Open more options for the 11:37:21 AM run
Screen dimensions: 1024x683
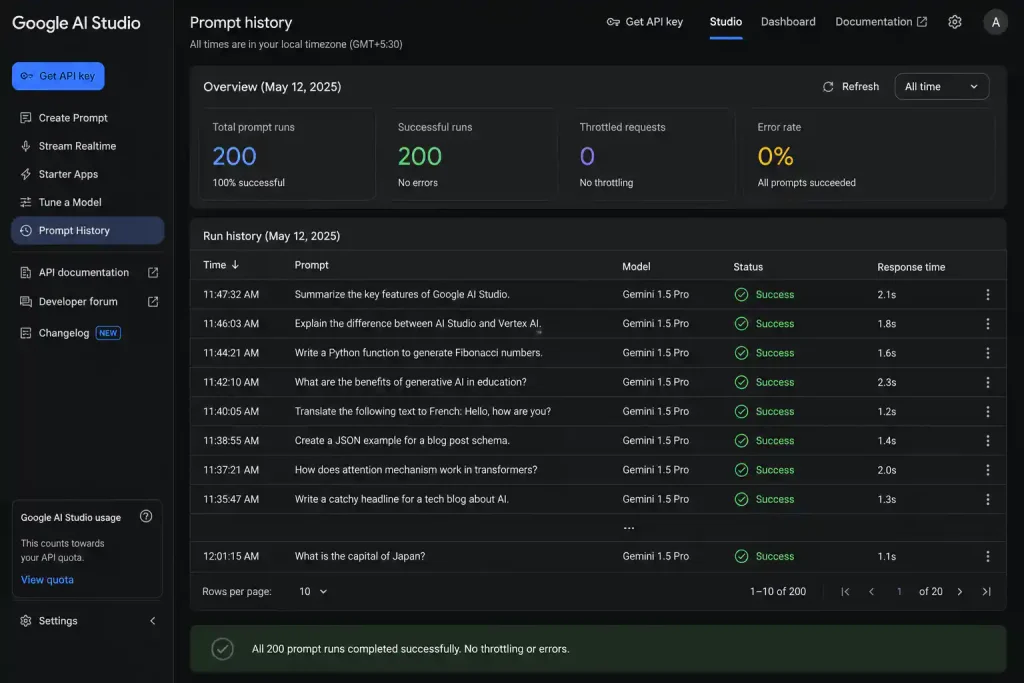(x=987, y=470)
